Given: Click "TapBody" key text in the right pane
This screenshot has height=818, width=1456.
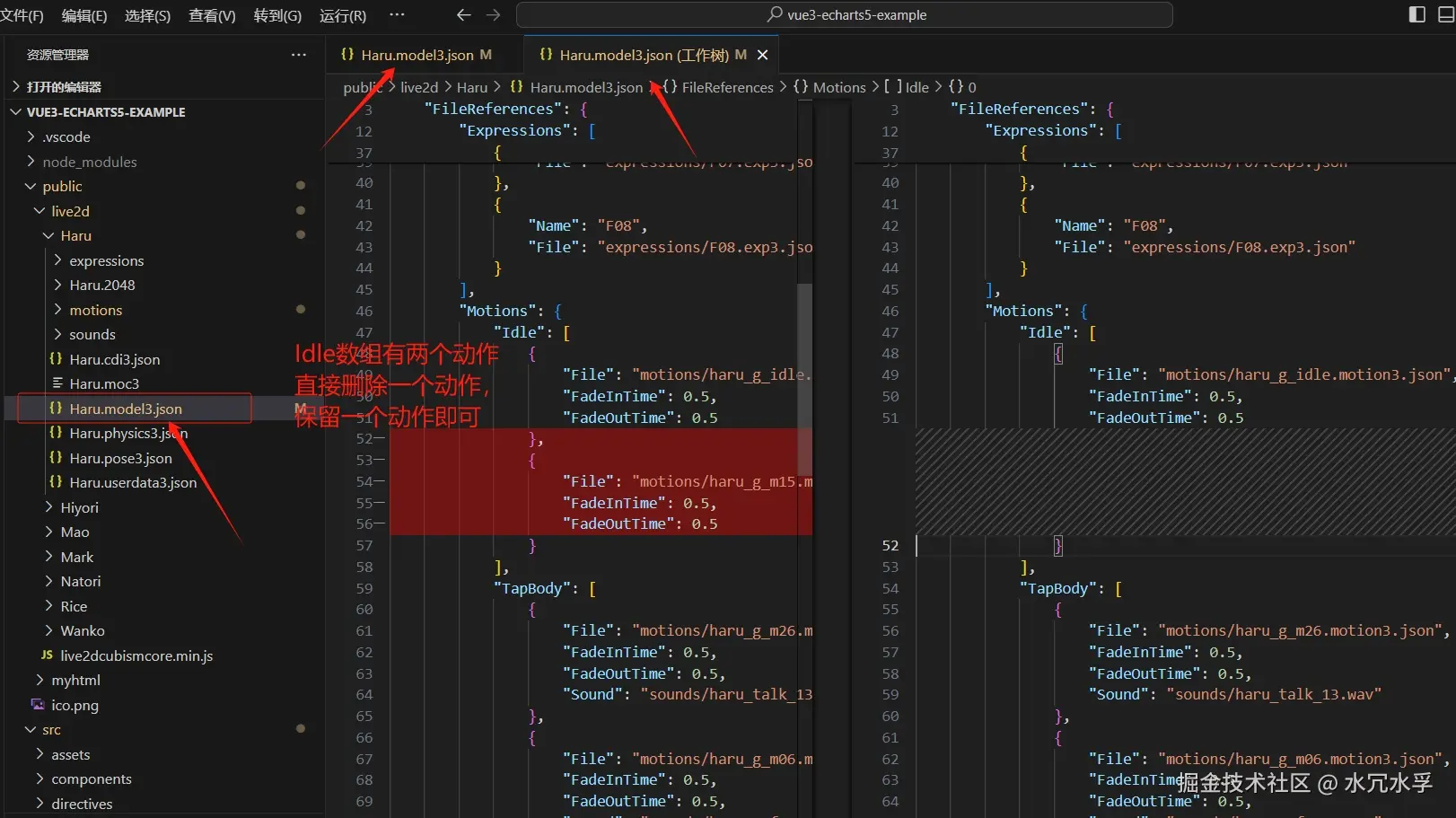Looking at the screenshot, I should pos(1063,588).
